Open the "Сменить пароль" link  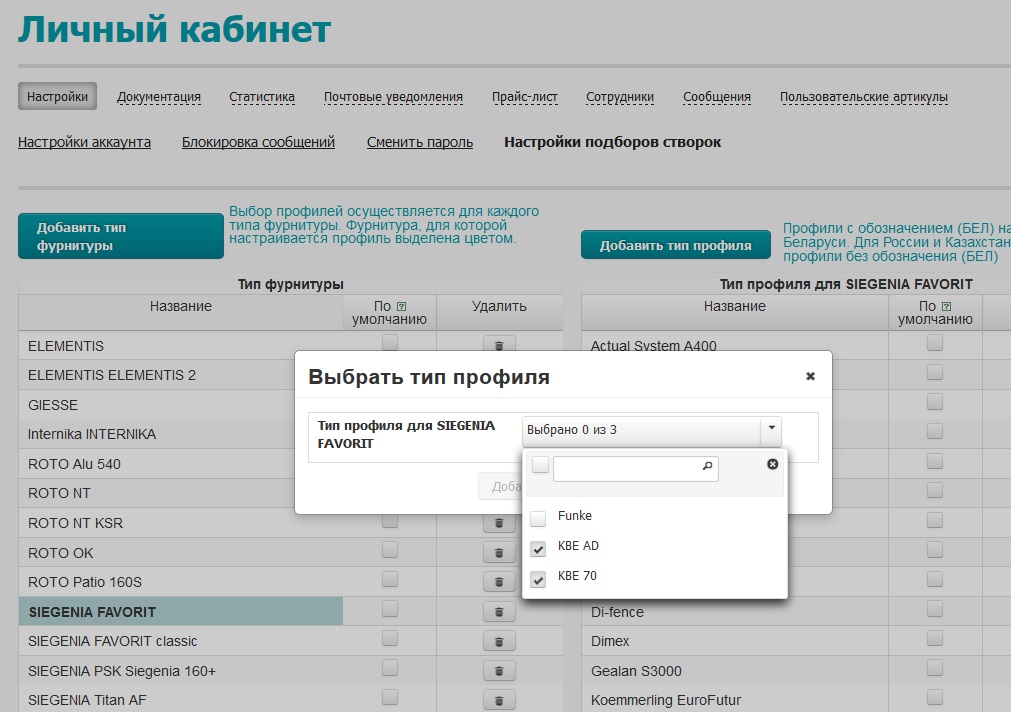pyautogui.click(x=419, y=142)
